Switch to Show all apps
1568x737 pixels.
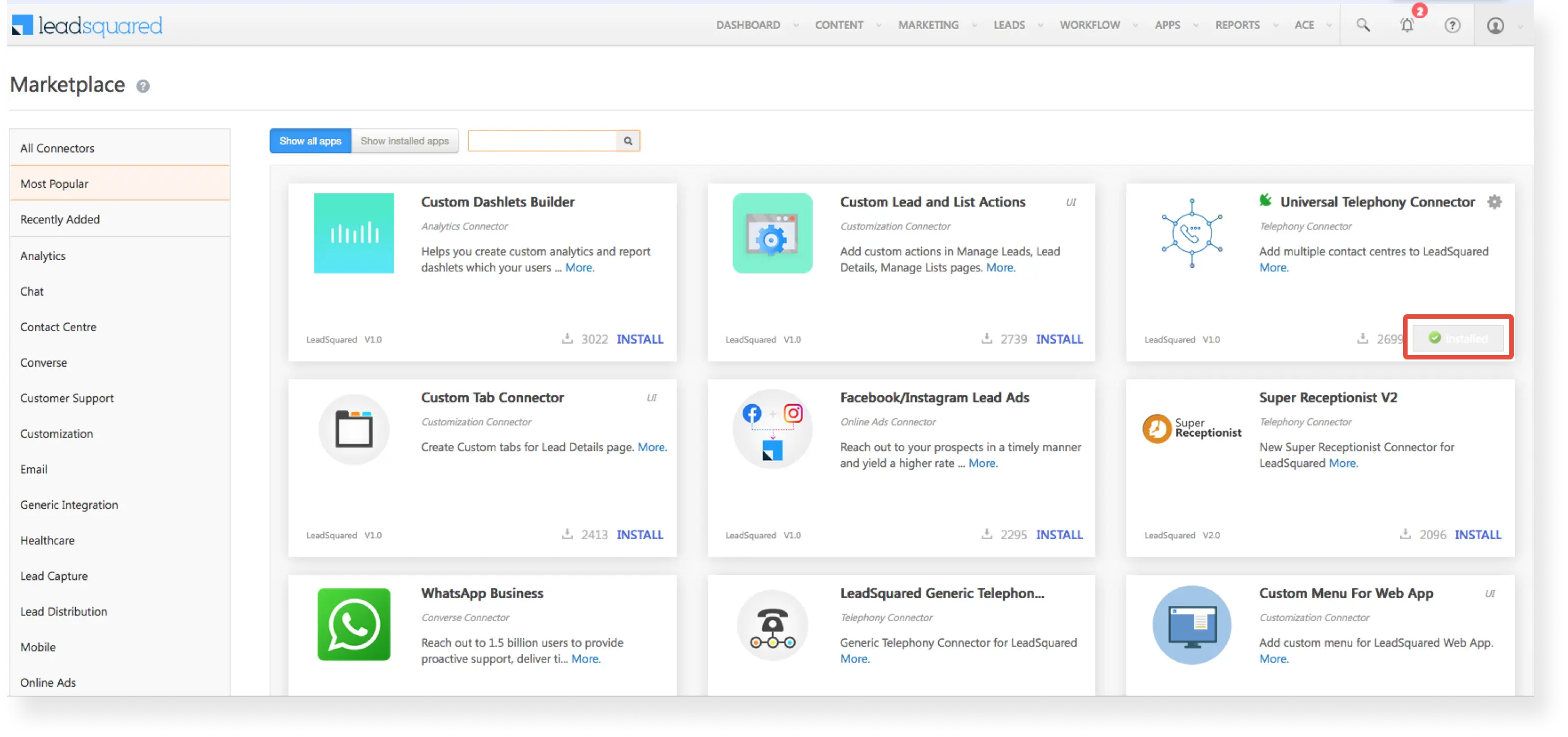click(x=311, y=141)
